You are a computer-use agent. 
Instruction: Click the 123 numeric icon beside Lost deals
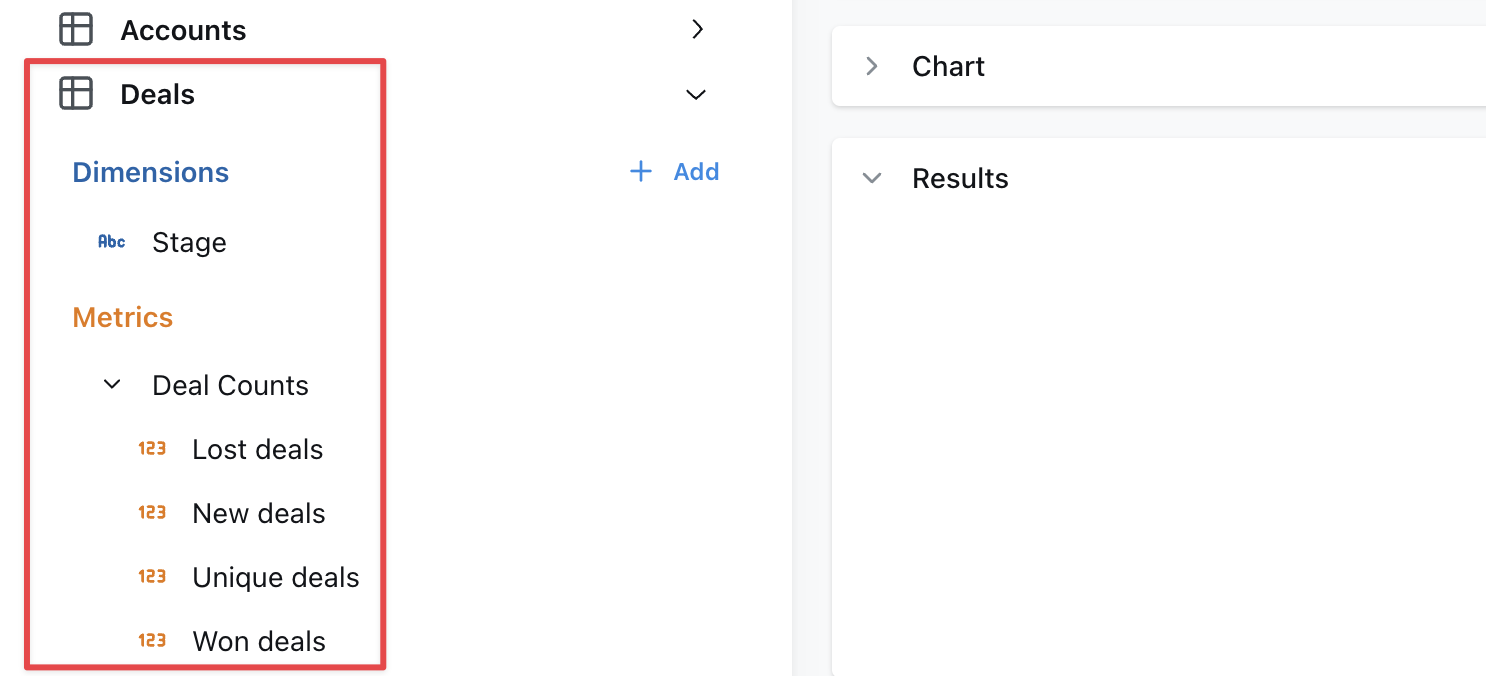[152, 448]
